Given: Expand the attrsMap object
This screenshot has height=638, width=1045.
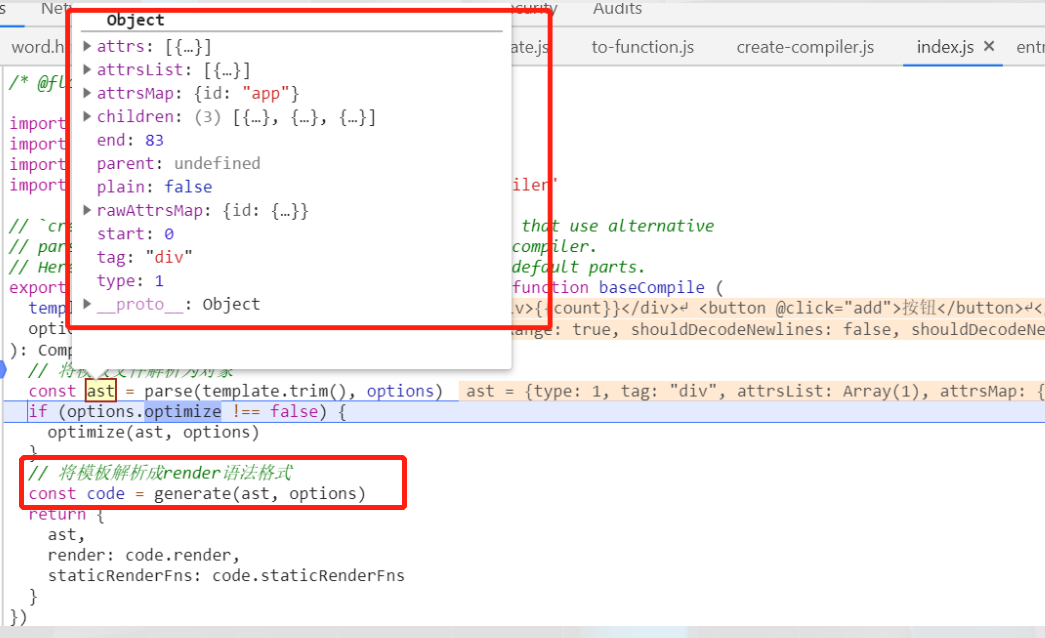Looking at the screenshot, I should click(88, 93).
